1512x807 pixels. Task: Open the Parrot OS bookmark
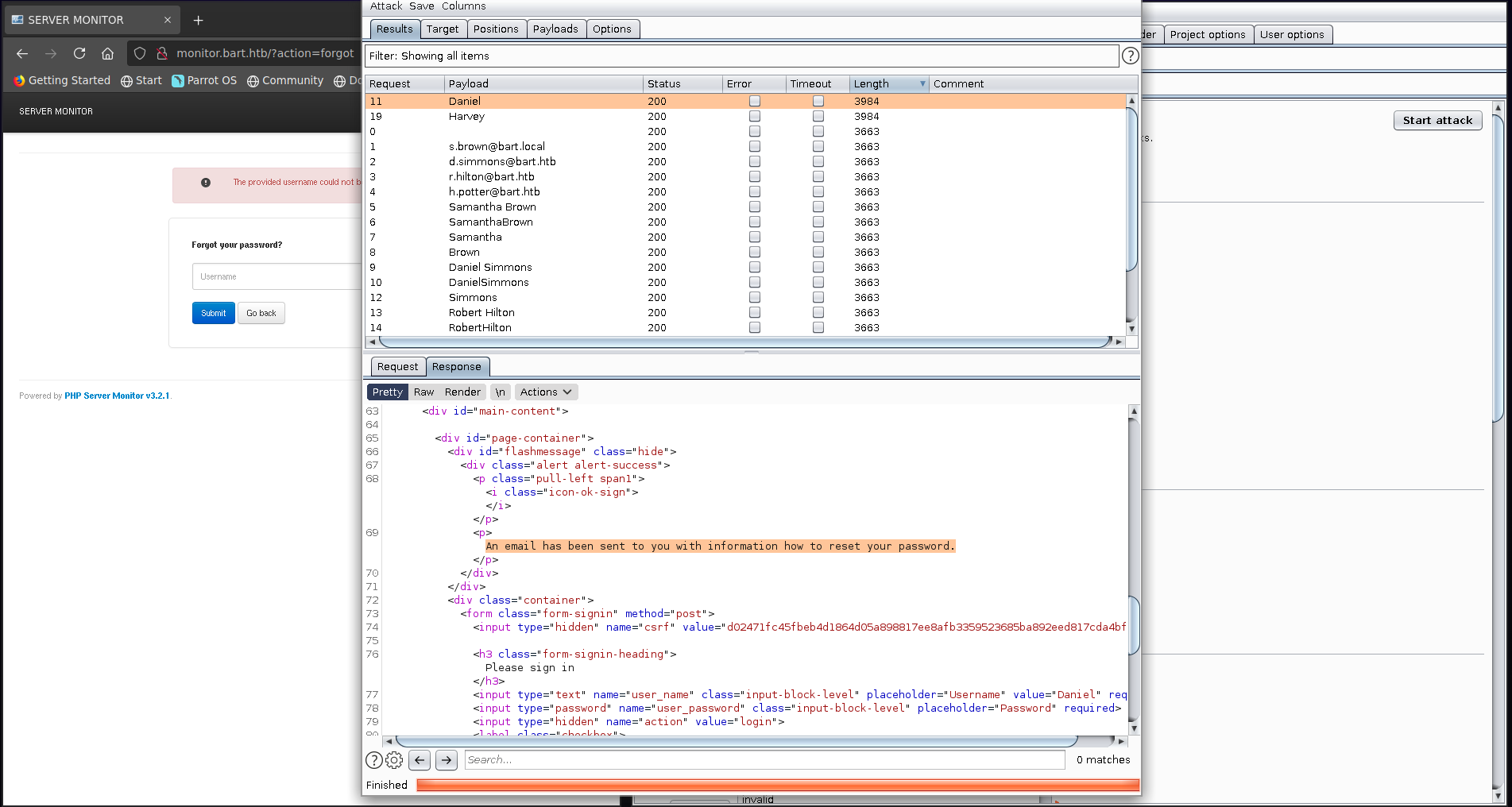pyautogui.click(x=204, y=80)
